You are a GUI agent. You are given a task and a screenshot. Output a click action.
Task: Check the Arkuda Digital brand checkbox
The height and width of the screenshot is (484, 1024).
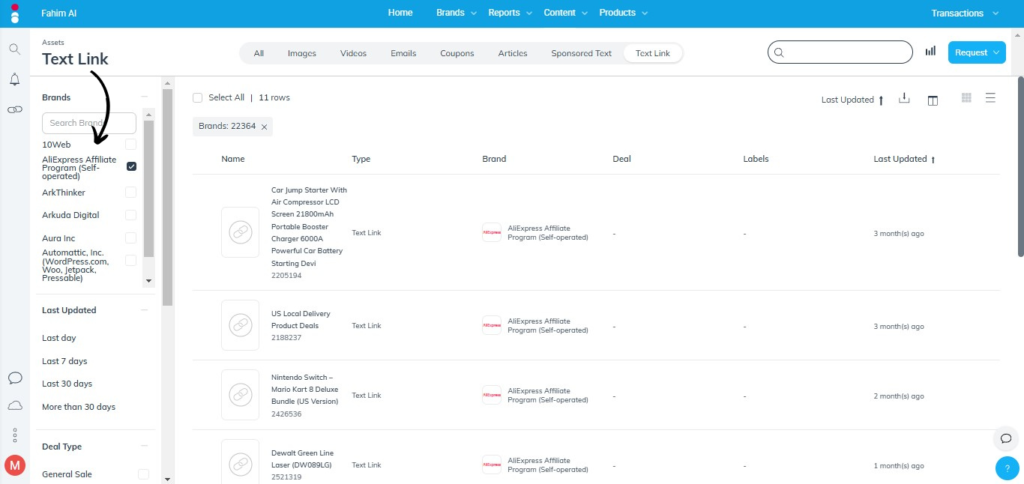click(x=131, y=215)
